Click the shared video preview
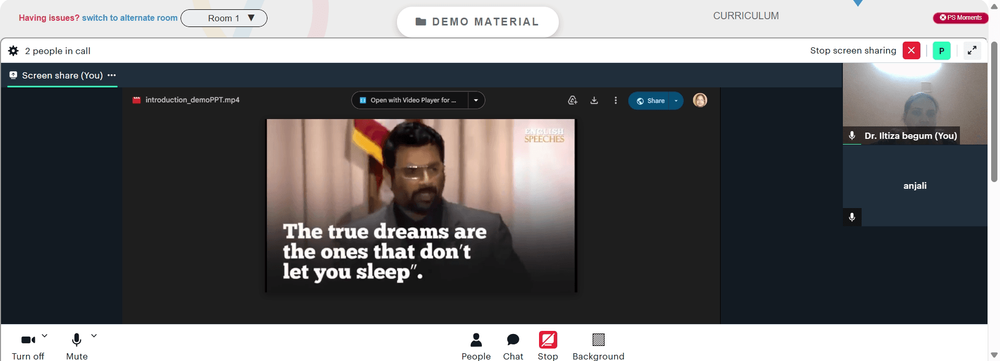1000x361 pixels. point(421,205)
